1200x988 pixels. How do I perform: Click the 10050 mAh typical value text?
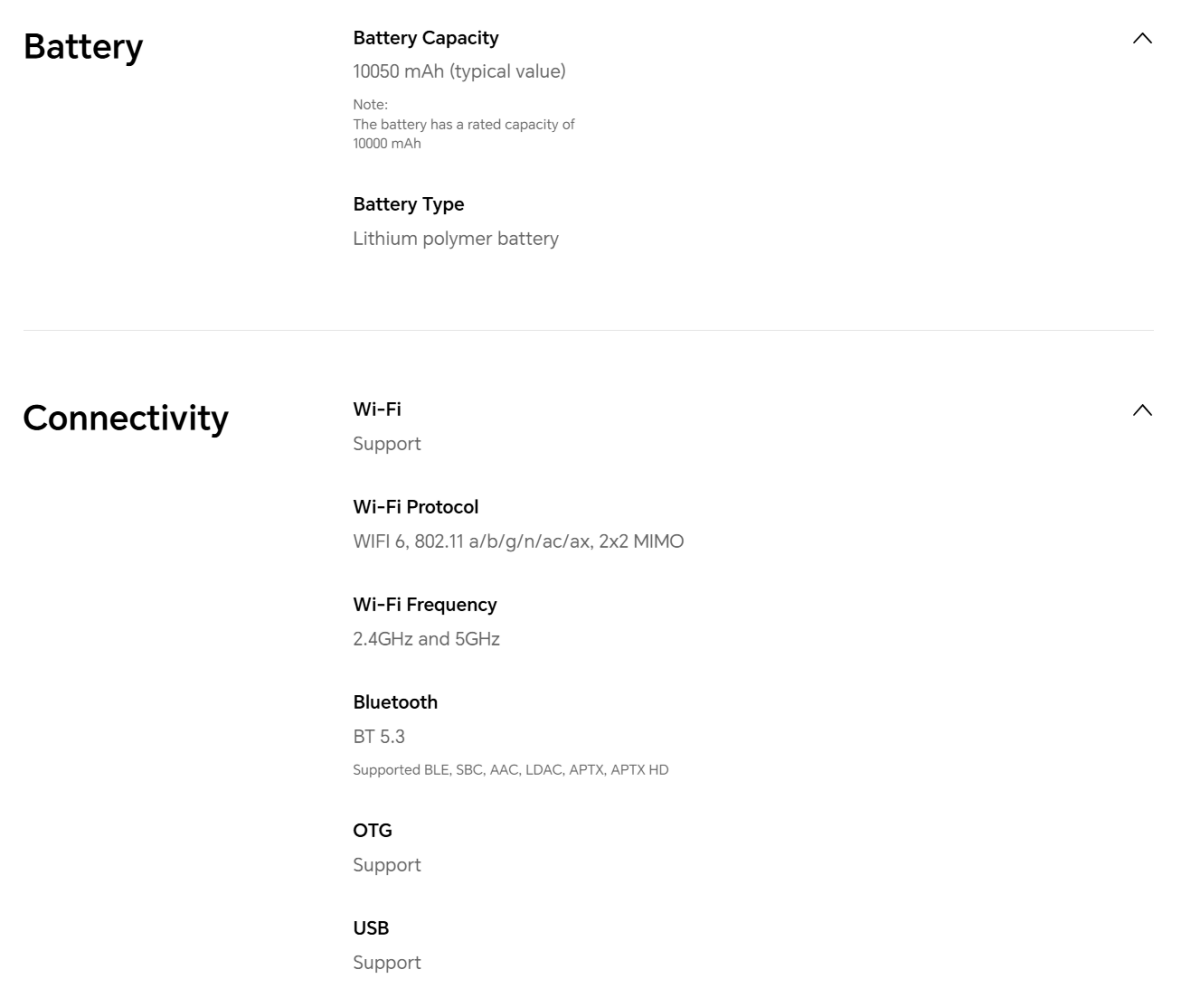459,72
